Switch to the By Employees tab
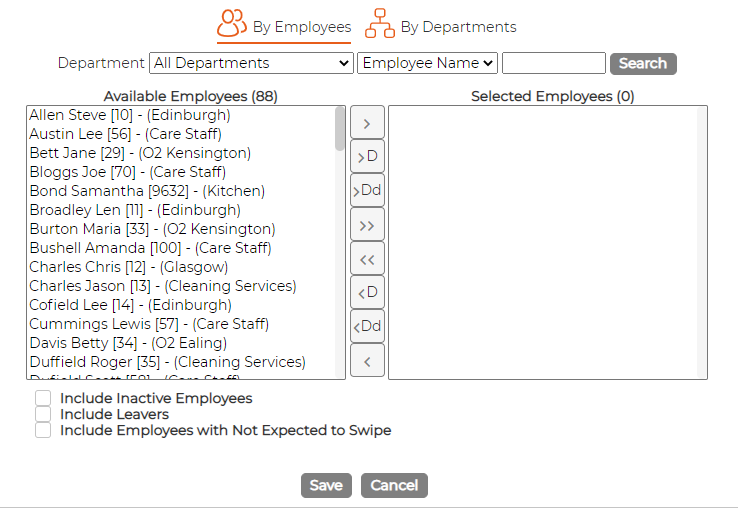Image resolution: width=738 pixels, height=508 pixels. 284,26
